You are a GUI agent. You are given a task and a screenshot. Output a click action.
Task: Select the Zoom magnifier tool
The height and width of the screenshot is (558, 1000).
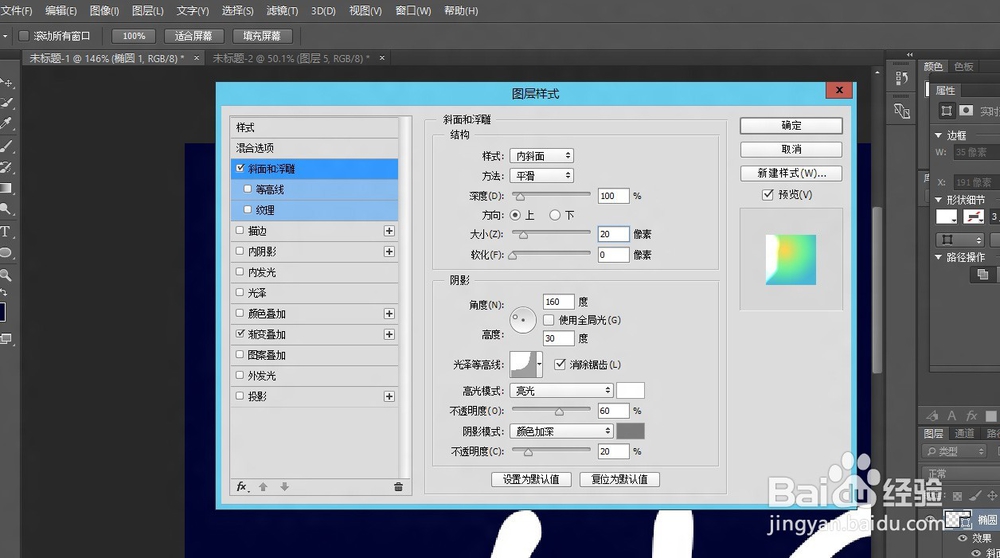[6, 275]
